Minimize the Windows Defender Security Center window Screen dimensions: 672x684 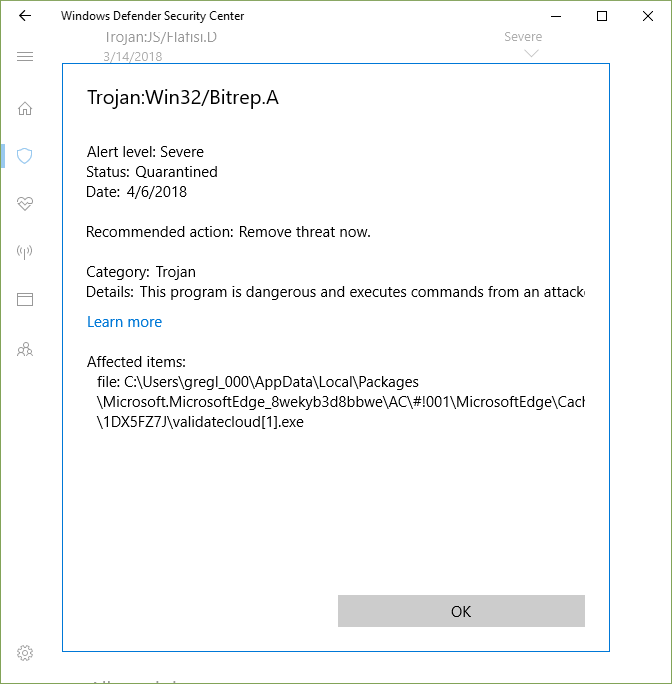click(556, 16)
